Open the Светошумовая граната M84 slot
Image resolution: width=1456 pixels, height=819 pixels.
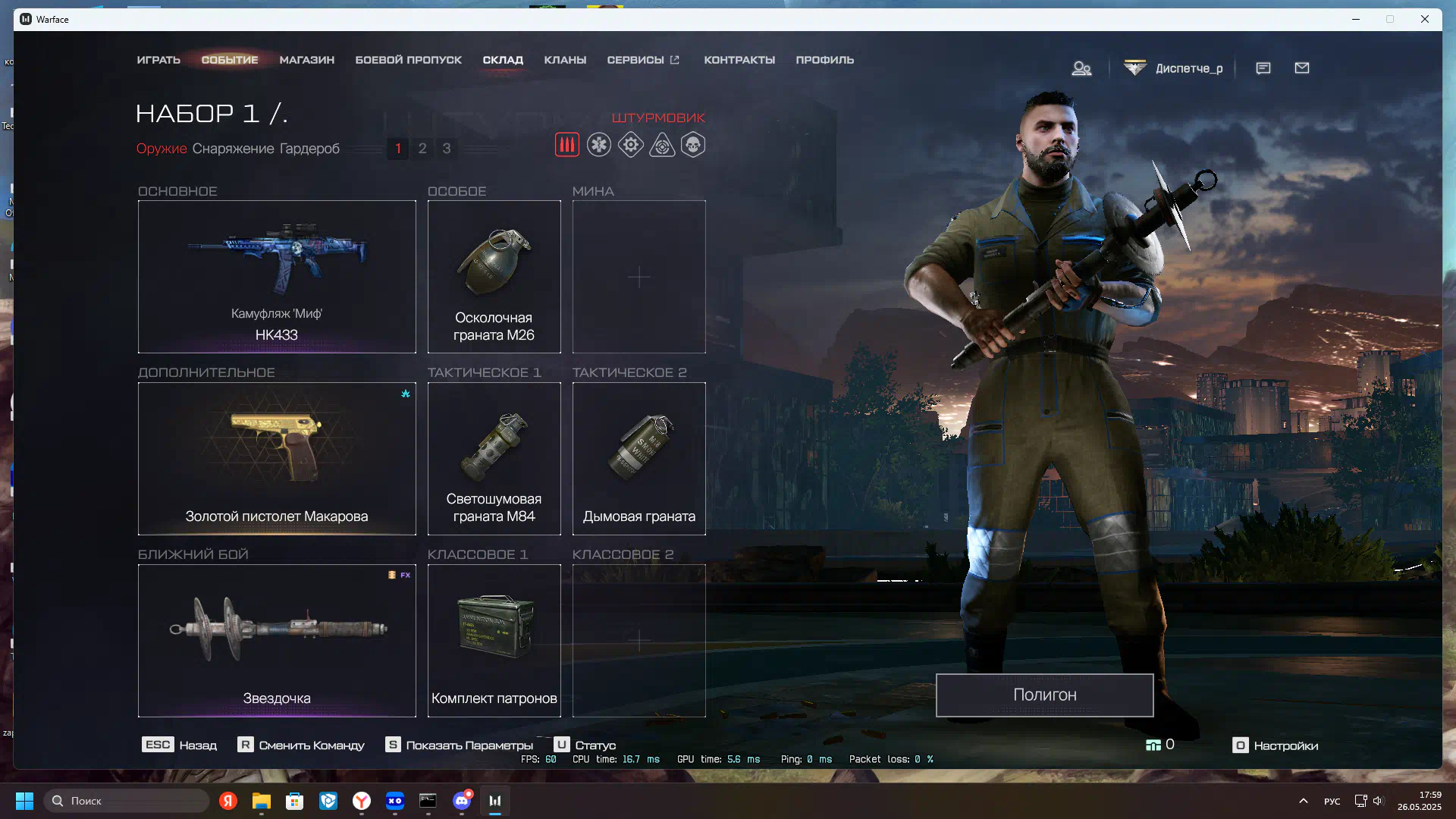coord(494,459)
